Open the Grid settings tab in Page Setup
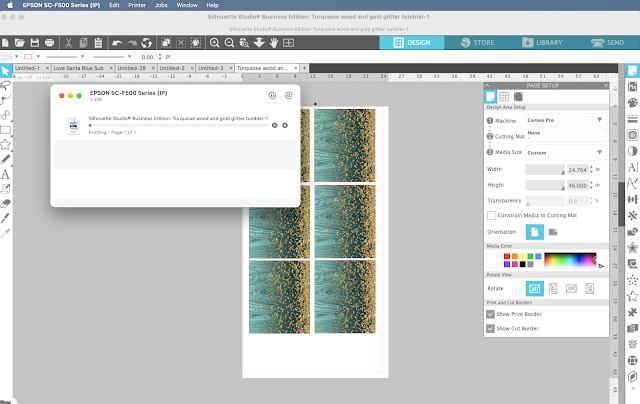The image size is (640, 404). point(504,96)
